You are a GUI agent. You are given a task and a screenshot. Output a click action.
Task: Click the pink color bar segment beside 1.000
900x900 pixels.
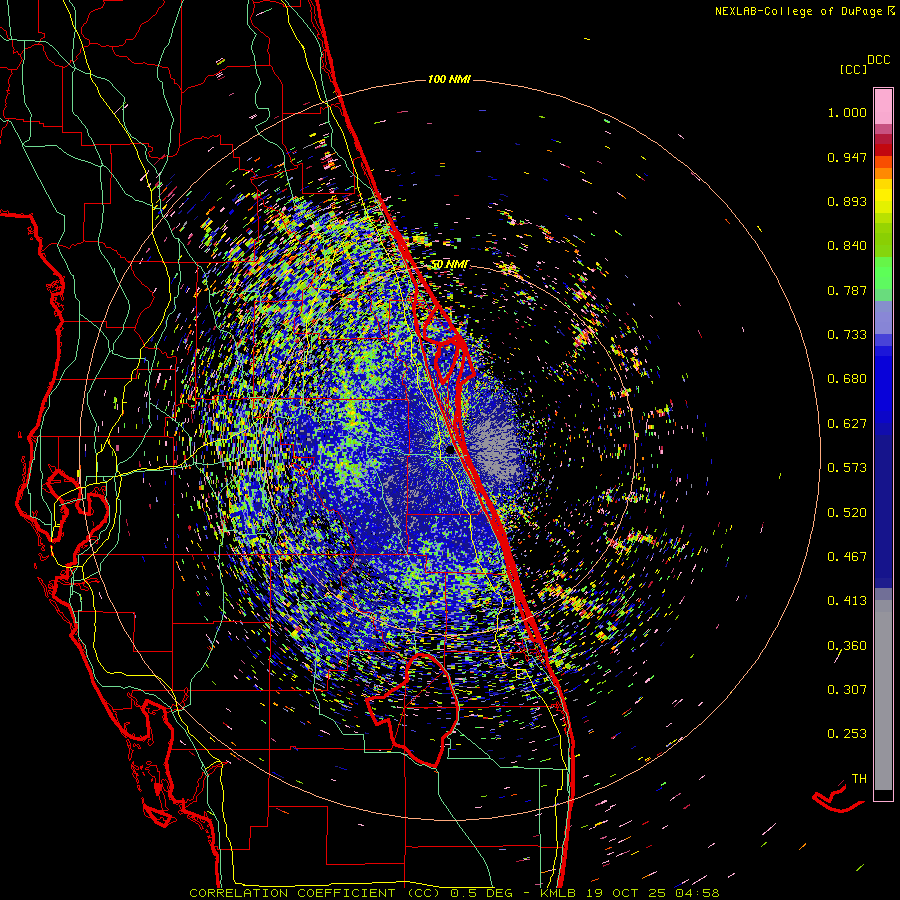(x=883, y=107)
